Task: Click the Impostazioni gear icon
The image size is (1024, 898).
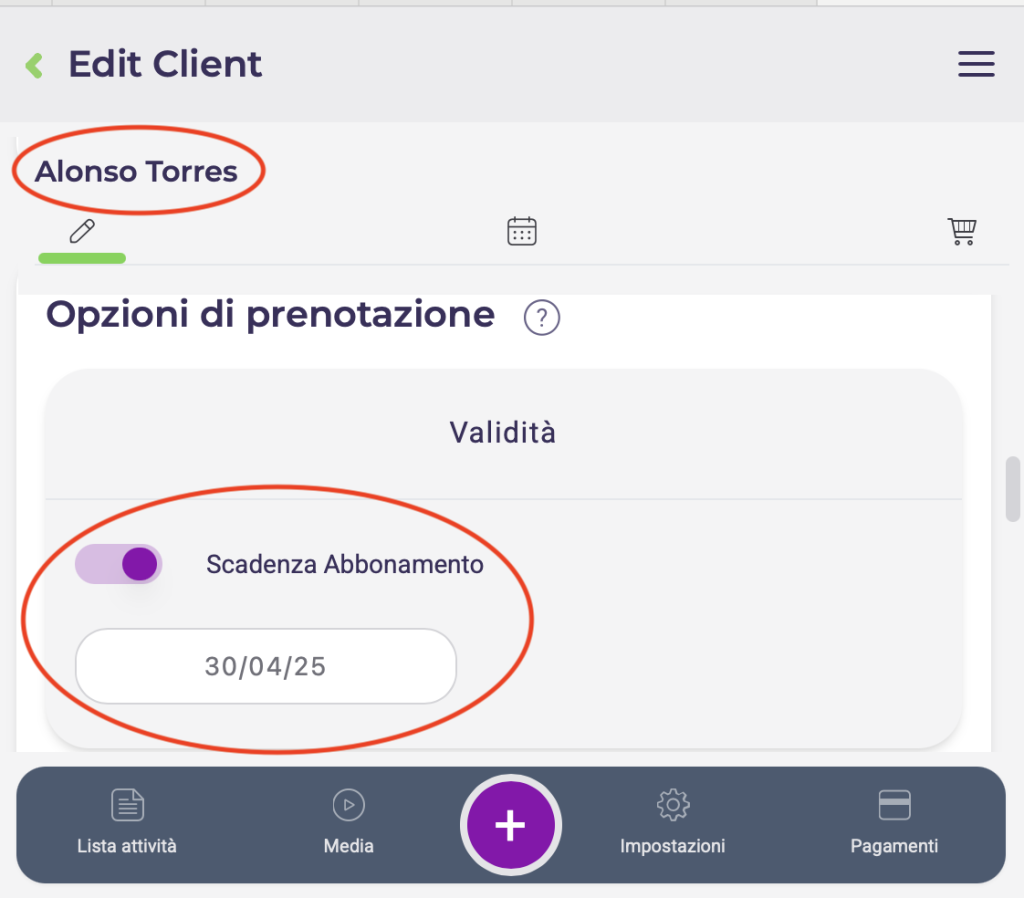Action: [672, 804]
